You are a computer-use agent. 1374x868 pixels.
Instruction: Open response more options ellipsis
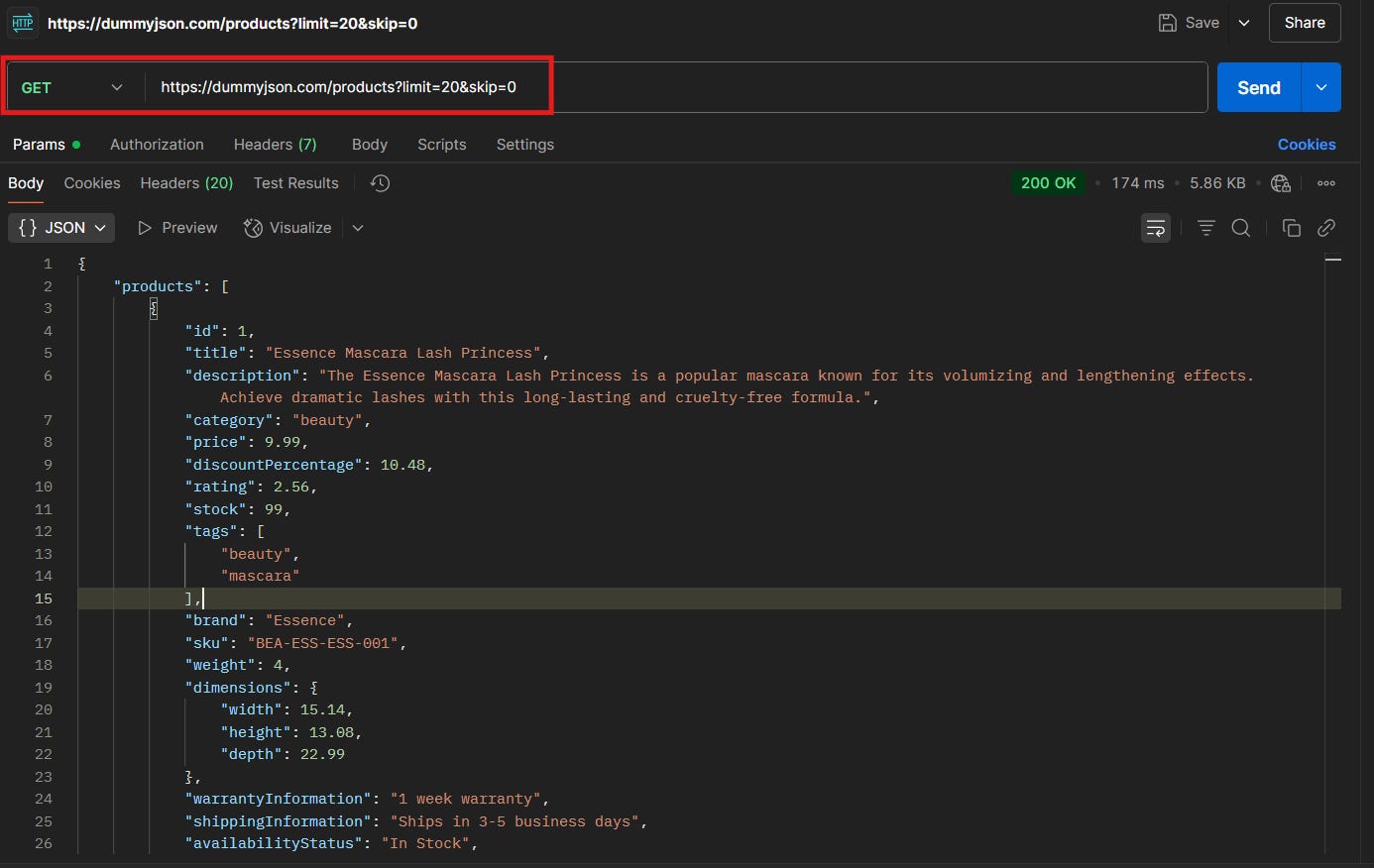coord(1326,183)
